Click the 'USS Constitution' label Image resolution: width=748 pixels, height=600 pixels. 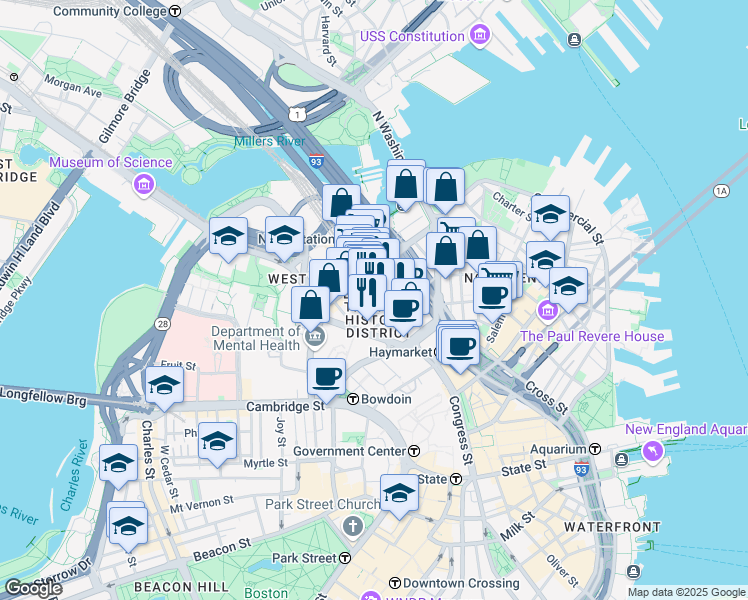pyautogui.click(x=412, y=36)
